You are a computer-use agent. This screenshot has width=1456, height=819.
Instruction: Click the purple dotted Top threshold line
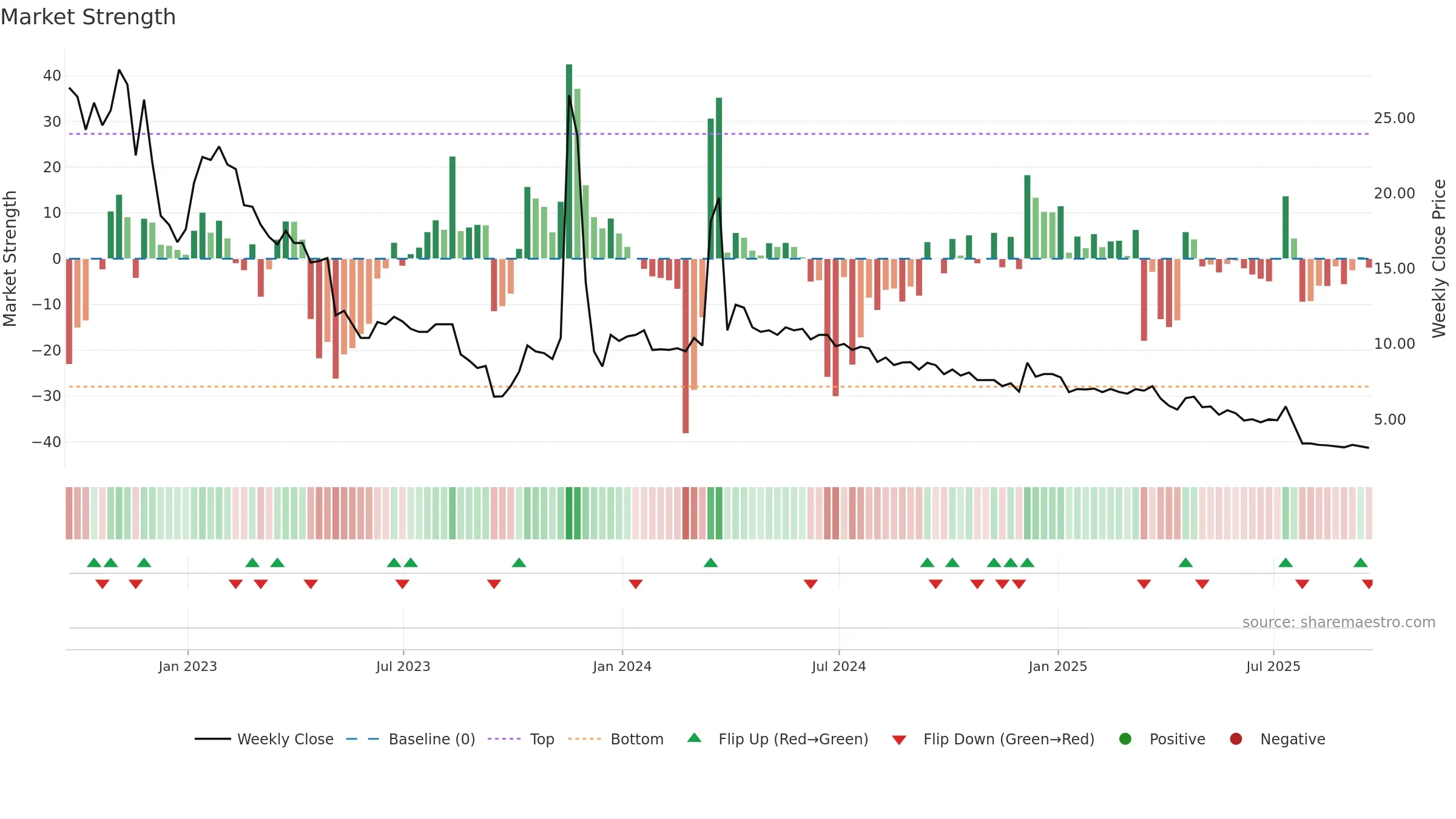pyautogui.click(x=719, y=133)
